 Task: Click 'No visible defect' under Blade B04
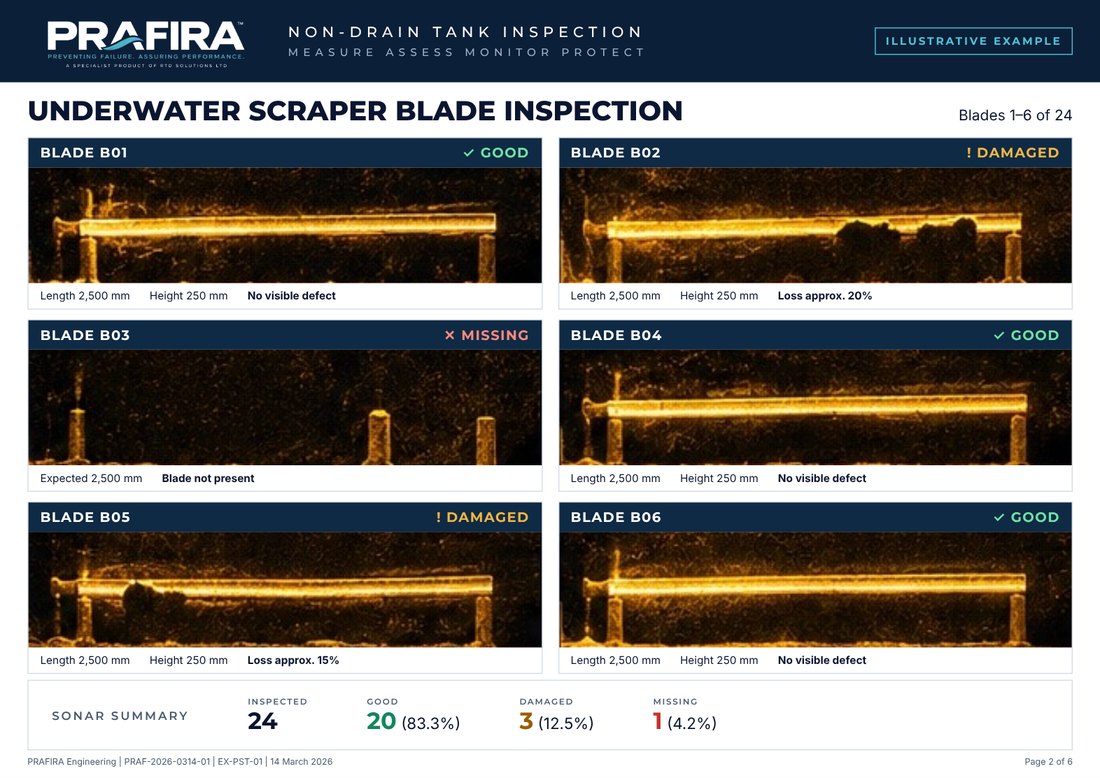point(821,478)
